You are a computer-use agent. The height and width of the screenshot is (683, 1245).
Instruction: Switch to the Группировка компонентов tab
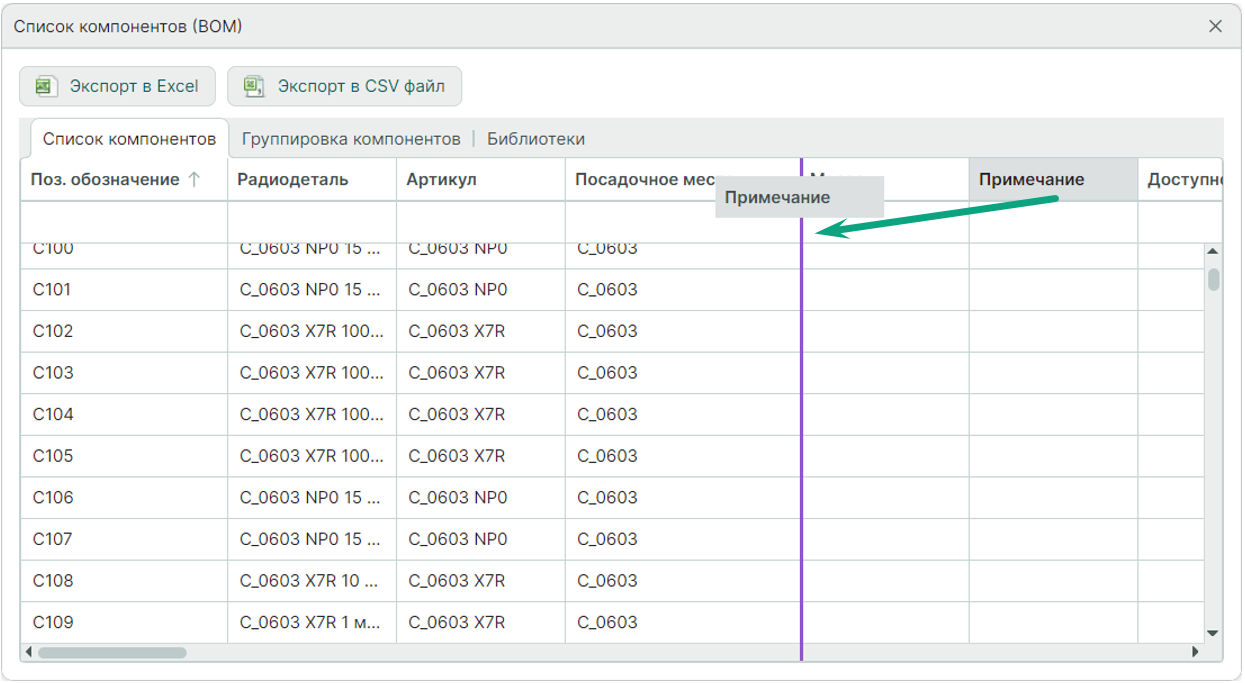(351, 139)
